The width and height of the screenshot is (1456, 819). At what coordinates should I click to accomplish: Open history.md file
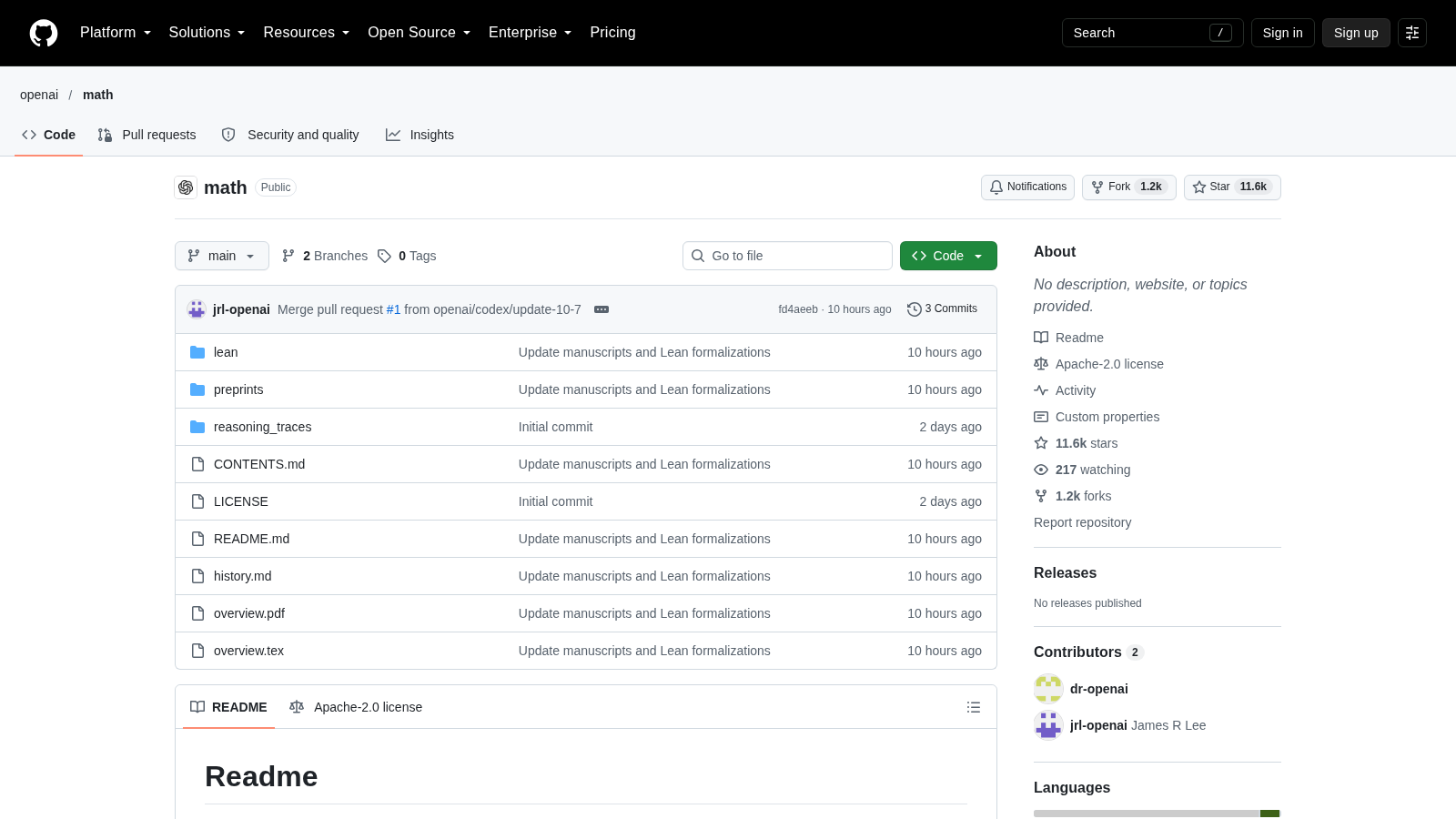(x=242, y=576)
